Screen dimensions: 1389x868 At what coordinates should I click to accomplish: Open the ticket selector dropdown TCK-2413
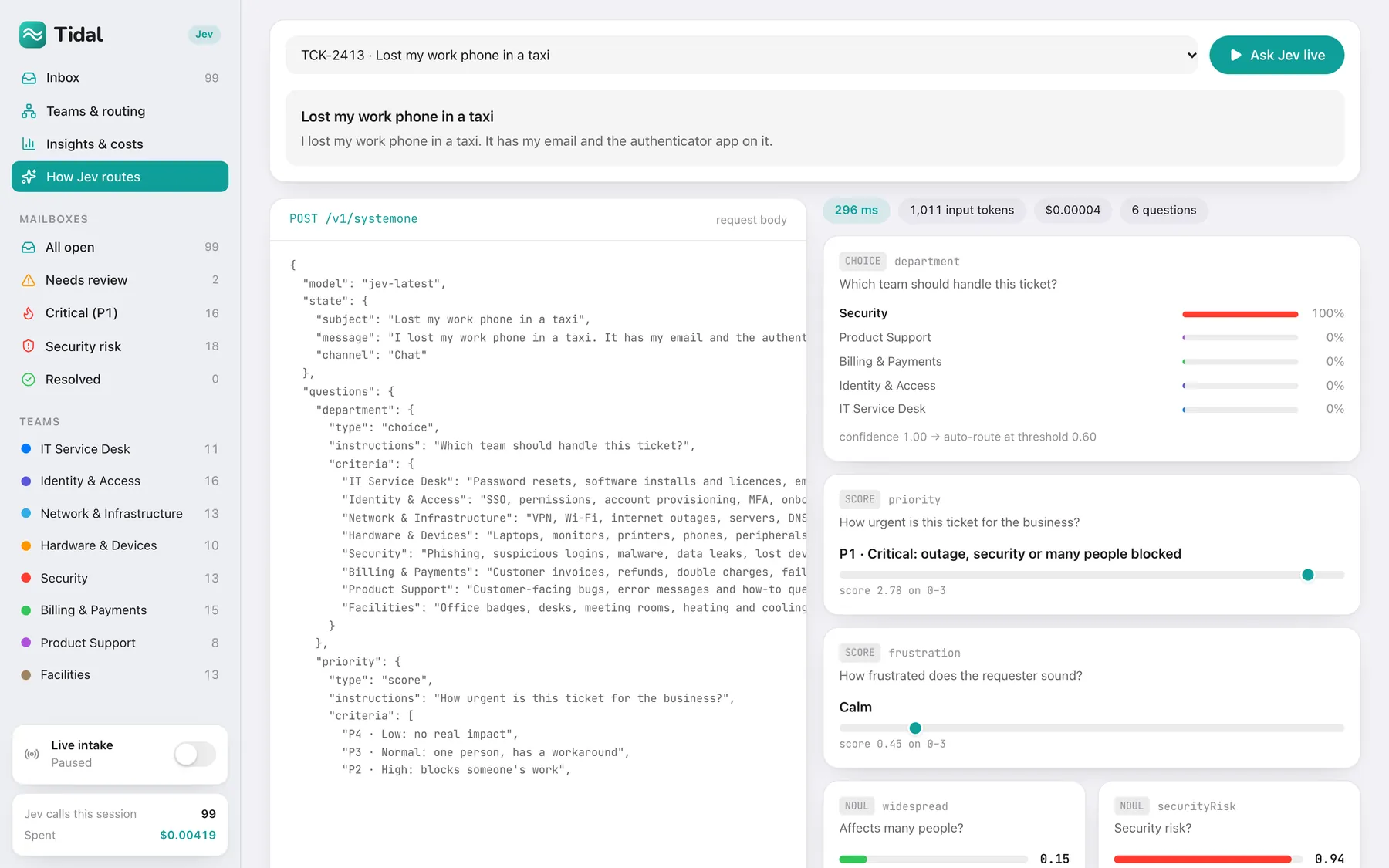(x=742, y=56)
